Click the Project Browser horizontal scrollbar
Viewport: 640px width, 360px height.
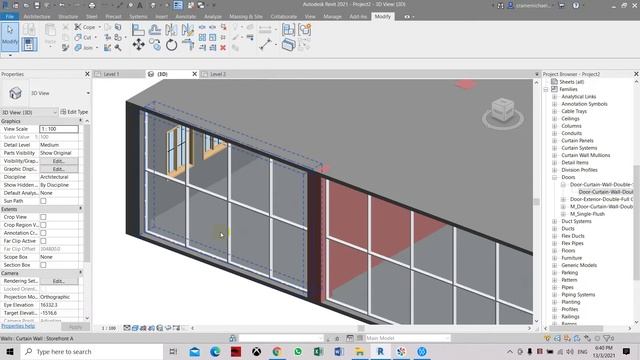576,328
